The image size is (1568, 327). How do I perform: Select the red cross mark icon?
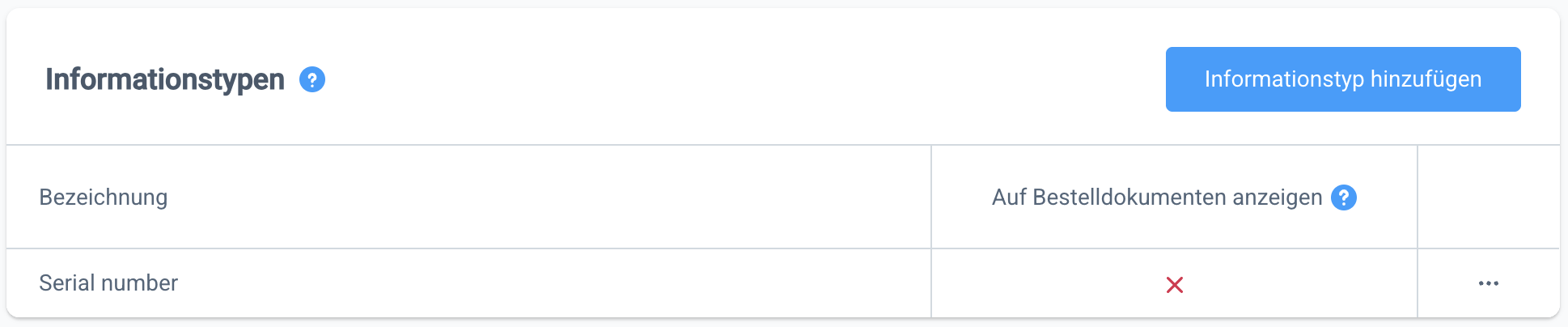click(x=1175, y=284)
